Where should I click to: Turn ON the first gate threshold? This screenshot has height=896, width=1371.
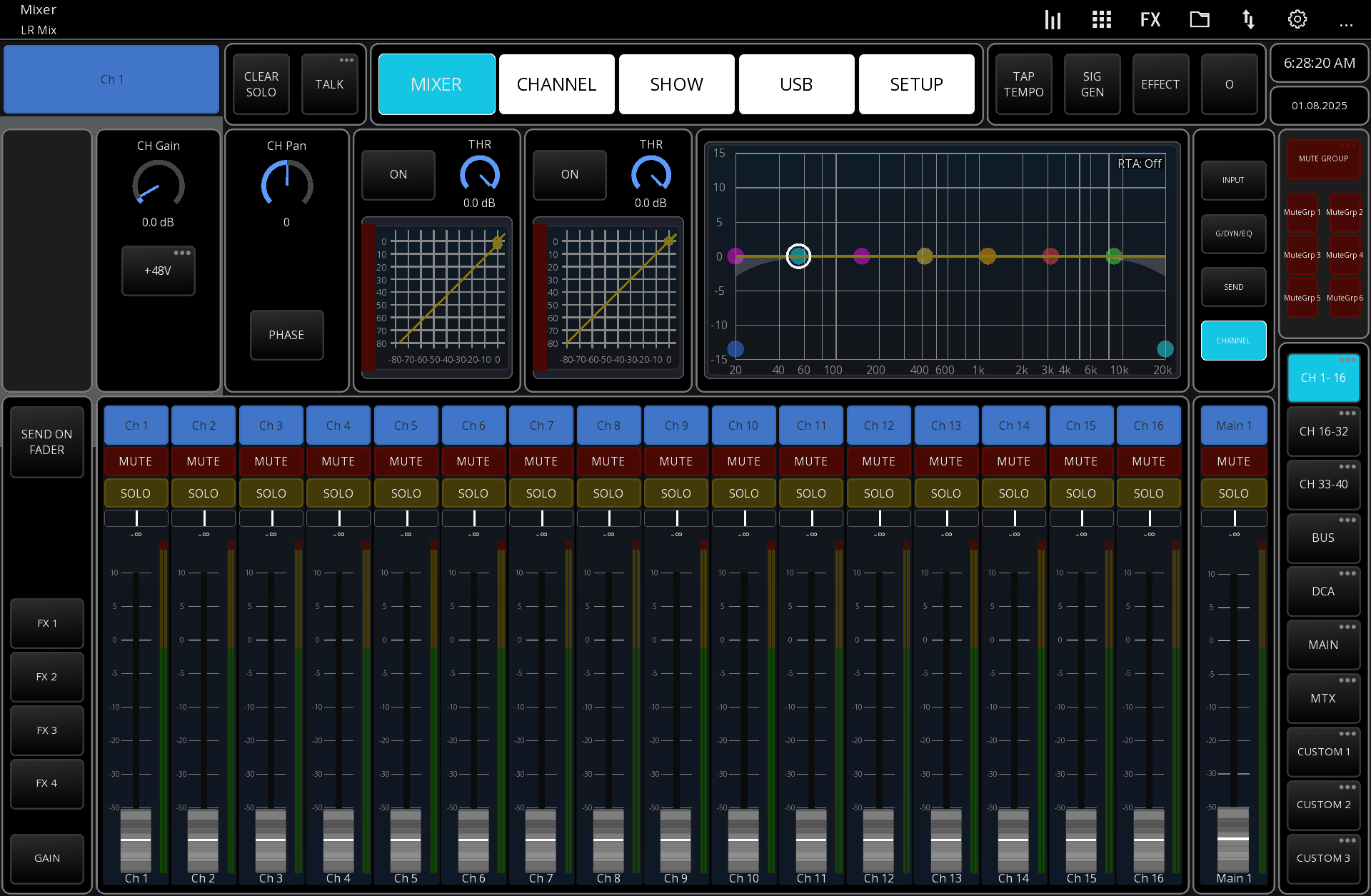(x=398, y=174)
